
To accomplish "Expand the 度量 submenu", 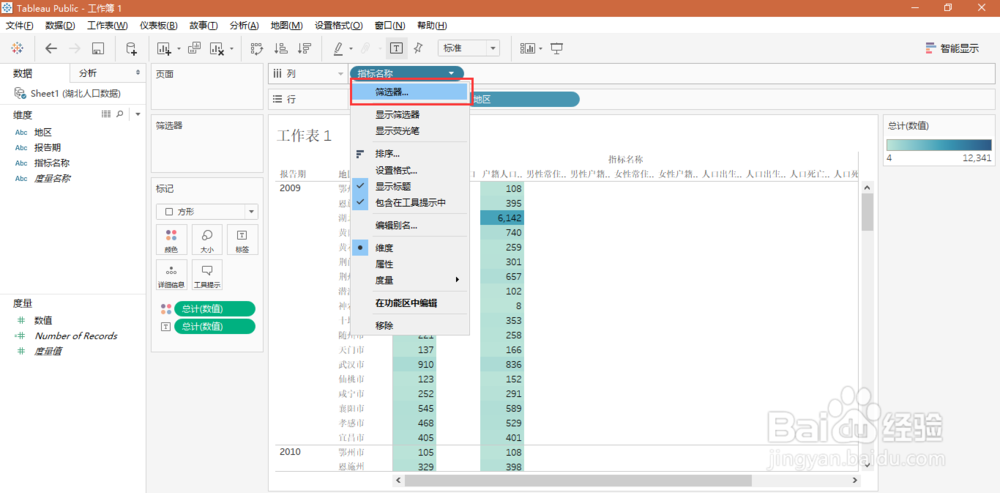I will tap(410, 279).
